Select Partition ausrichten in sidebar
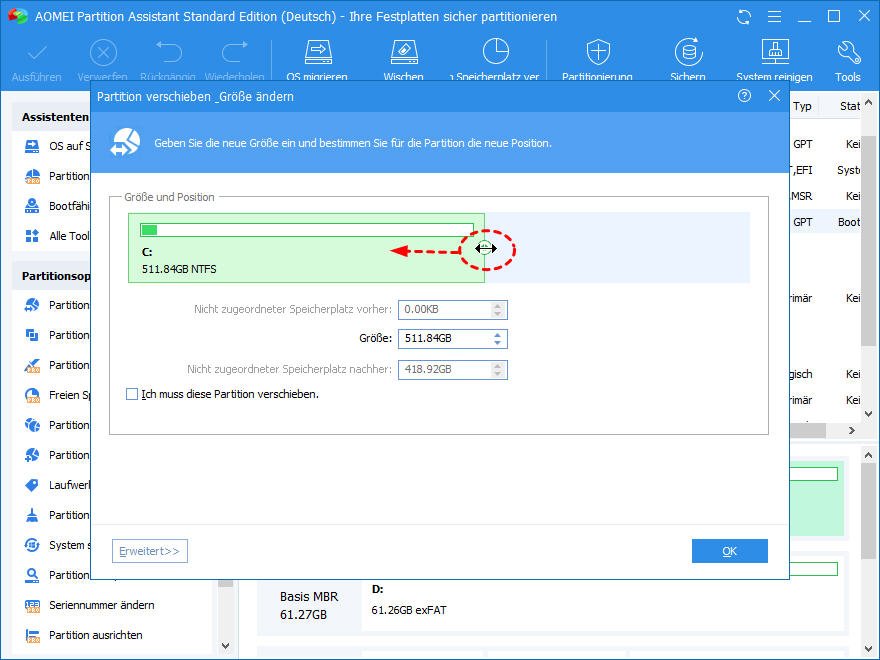This screenshot has width=880, height=660. pos(95,635)
